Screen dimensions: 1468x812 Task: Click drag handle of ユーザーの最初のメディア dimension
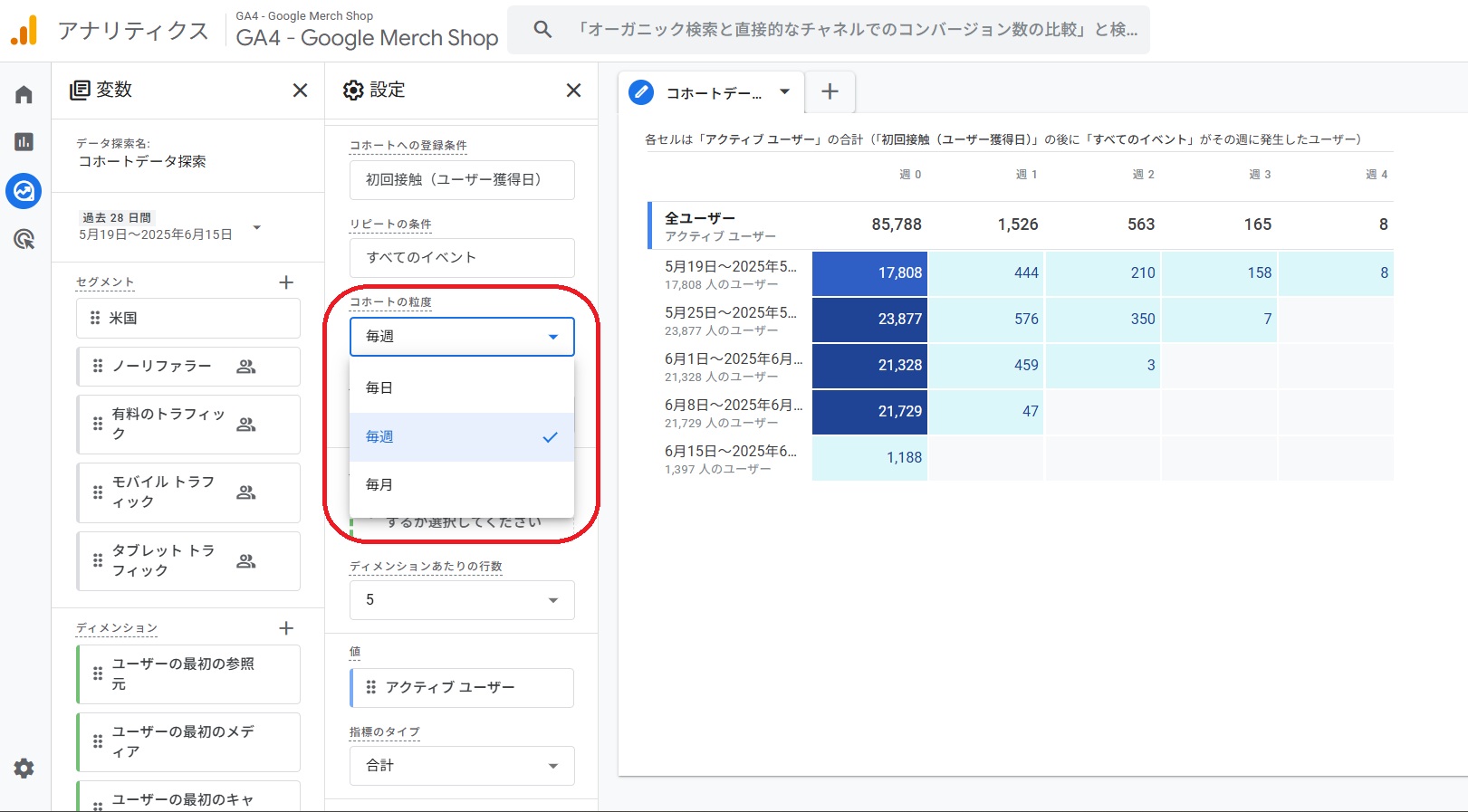[x=98, y=741]
